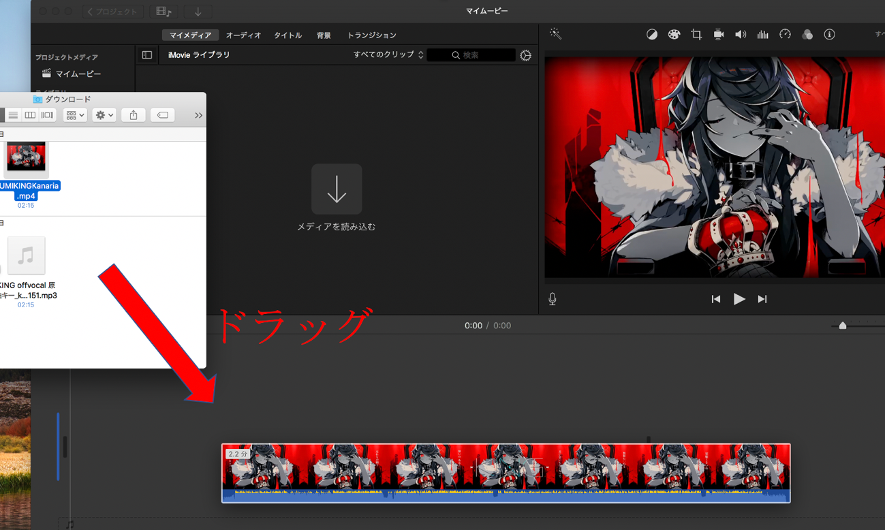Show the clip information inspector

click(829, 34)
